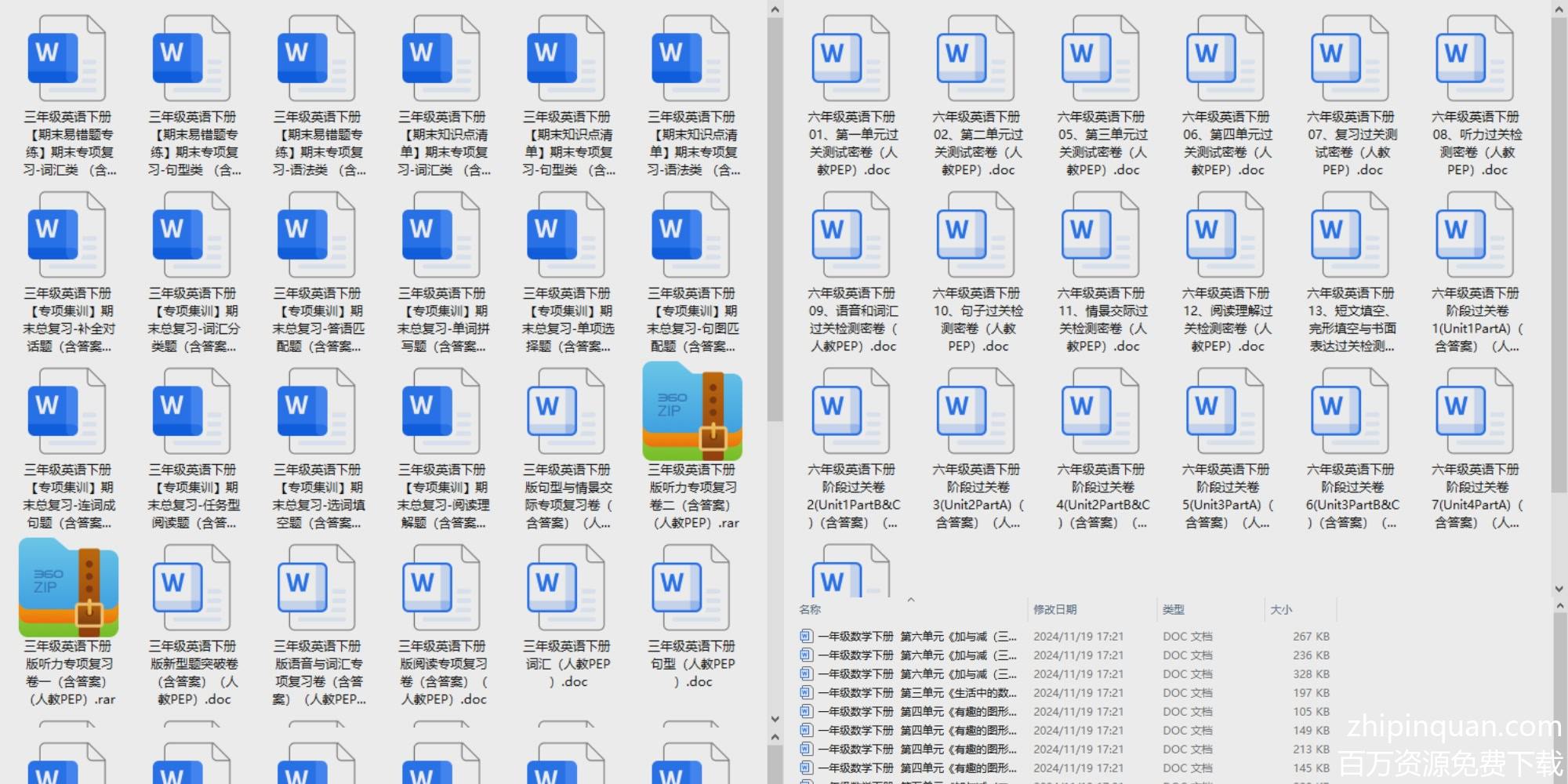Open 三年级 专项集训 连词成句题 document
1568x784 pixels.
pyautogui.click(x=68, y=413)
